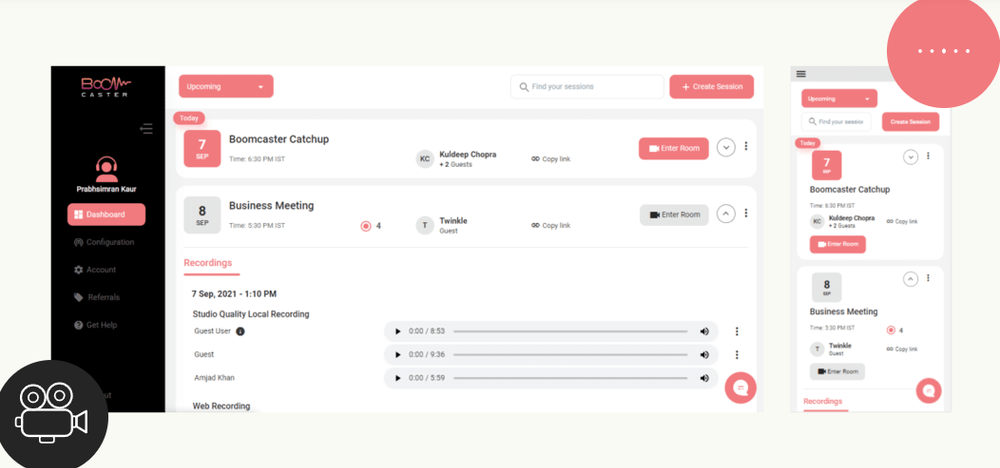Click the Guest User recording progress bar
The width and height of the screenshot is (1000, 468).
point(570,332)
